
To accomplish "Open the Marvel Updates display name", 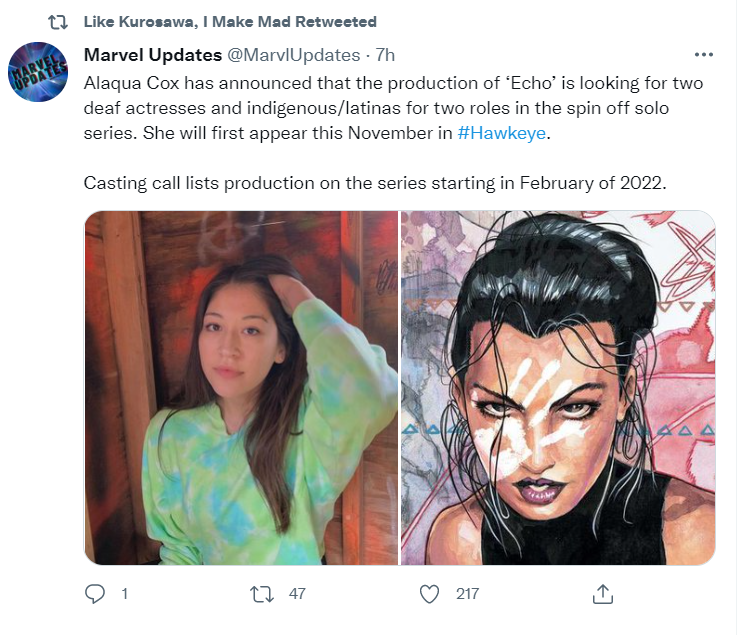I will [x=152, y=55].
